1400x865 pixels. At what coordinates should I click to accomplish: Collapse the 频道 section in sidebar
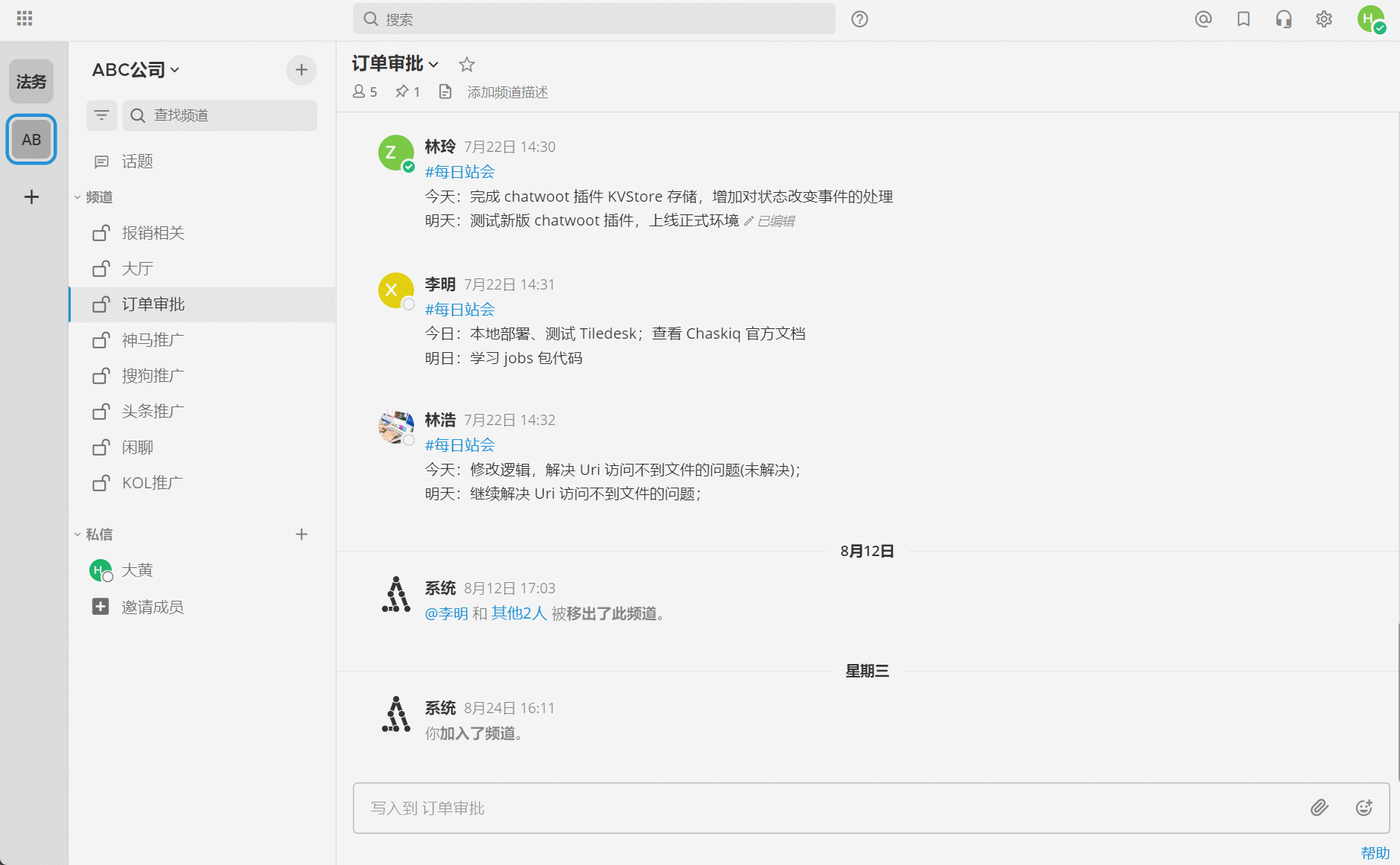79,197
